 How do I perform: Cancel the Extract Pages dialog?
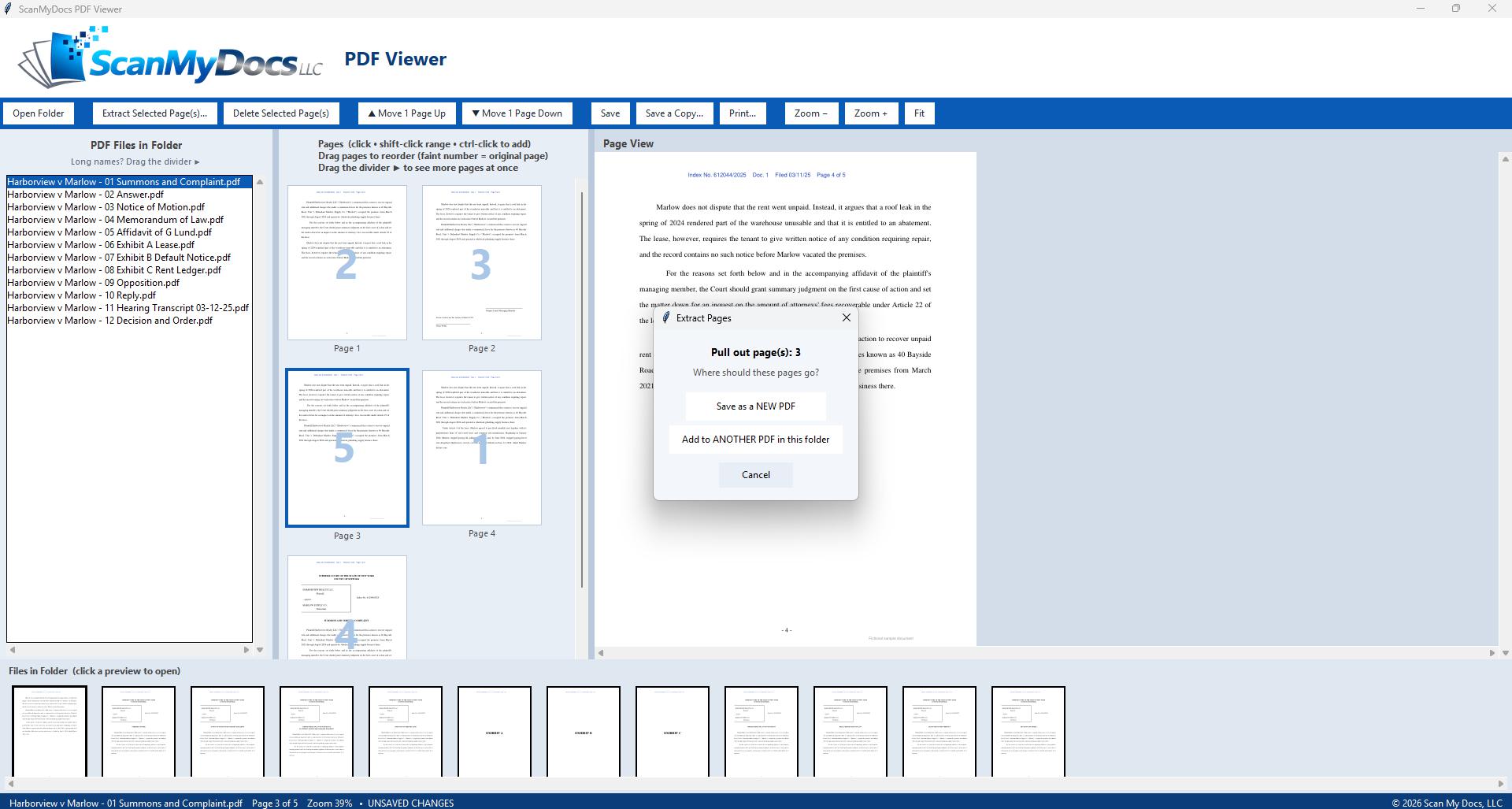[756, 475]
